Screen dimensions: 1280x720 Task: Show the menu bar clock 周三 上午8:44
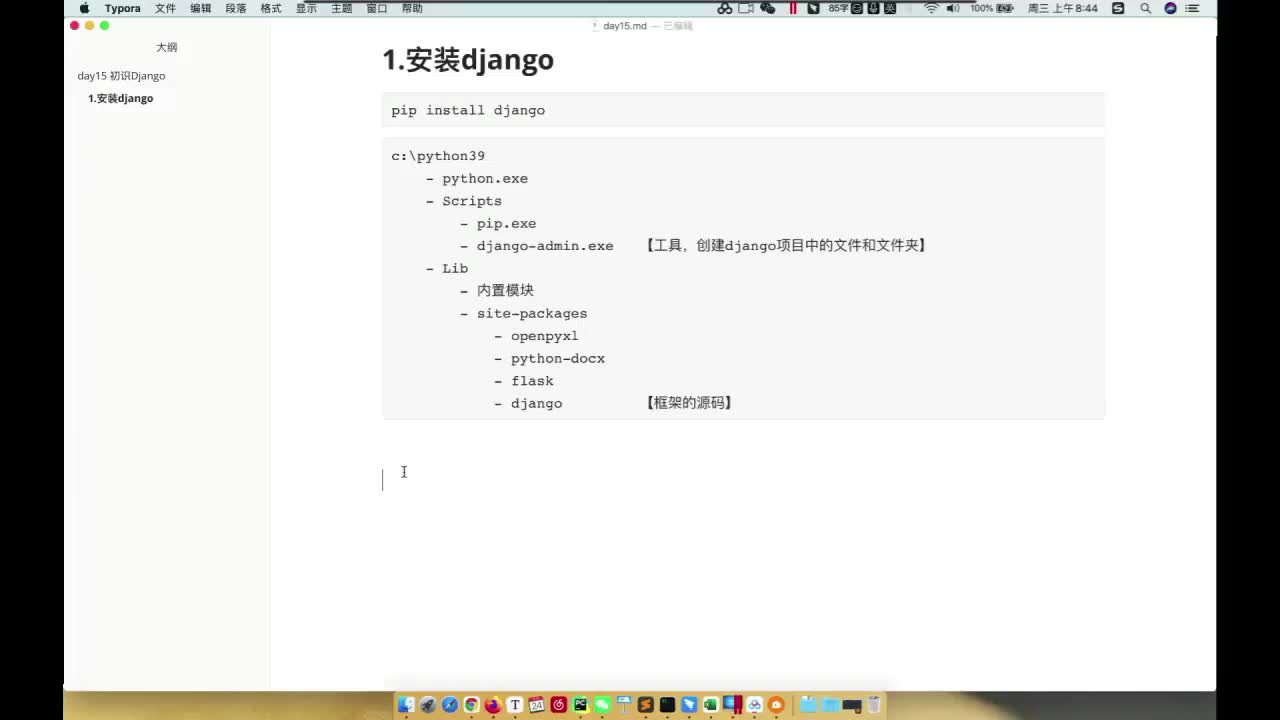pyautogui.click(x=1063, y=8)
